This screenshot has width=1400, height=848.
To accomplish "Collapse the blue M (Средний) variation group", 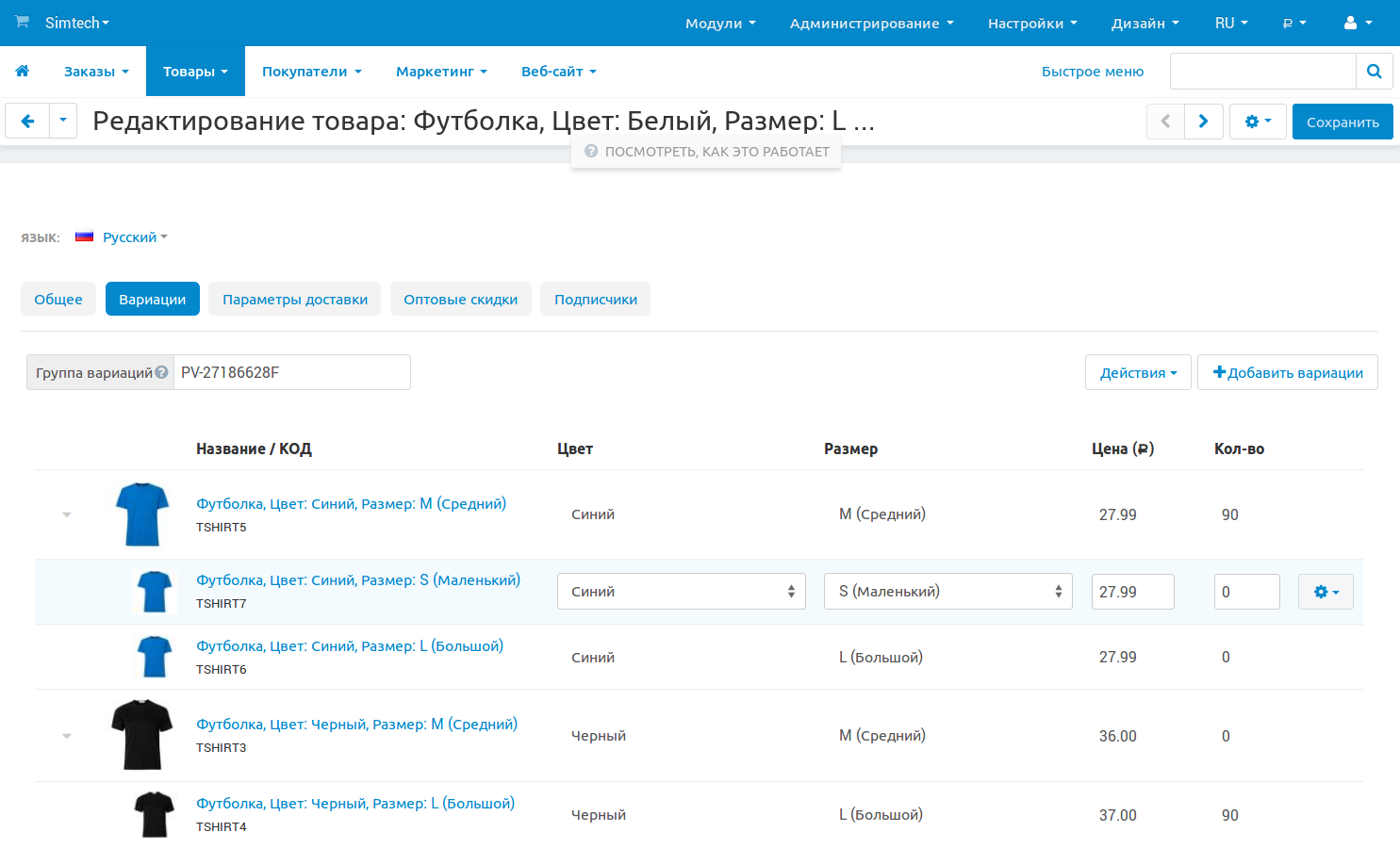I will tap(67, 514).
